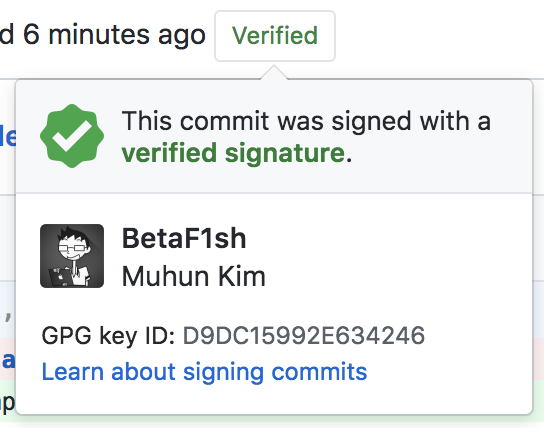544x428 pixels.
Task: Click the partial comma text at left edge
Action: tap(8, 318)
